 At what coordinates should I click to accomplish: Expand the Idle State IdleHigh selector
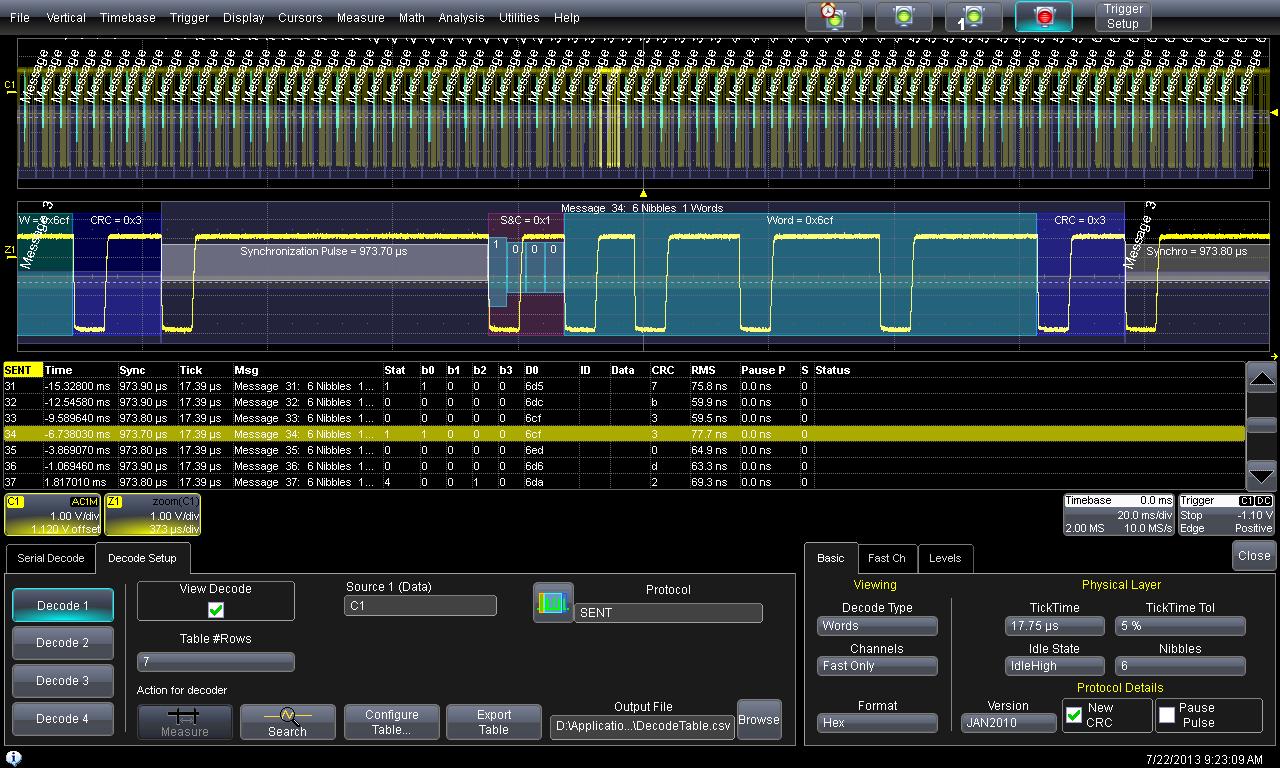(1054, 666)
